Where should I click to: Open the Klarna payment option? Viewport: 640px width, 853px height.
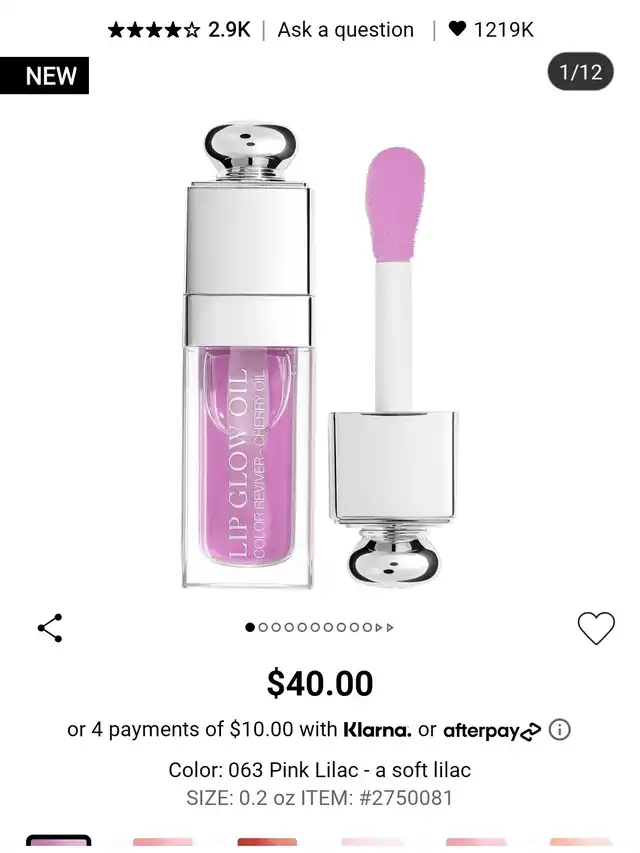tap(377, 730)
